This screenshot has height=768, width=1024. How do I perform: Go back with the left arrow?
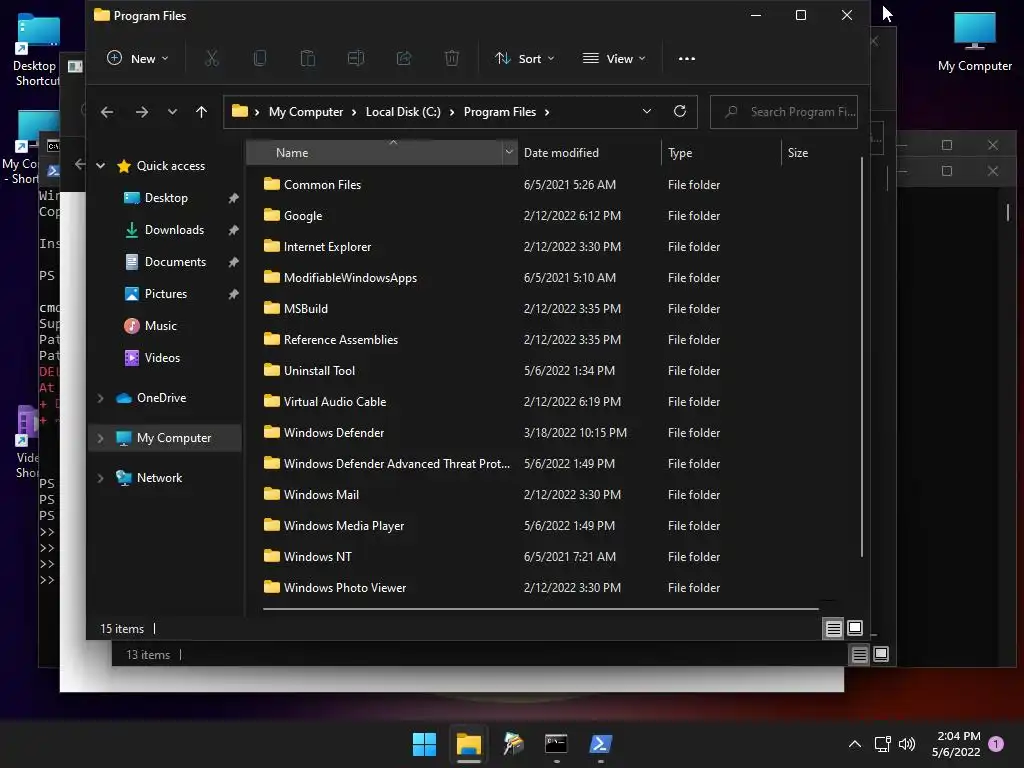pos(107,112)
